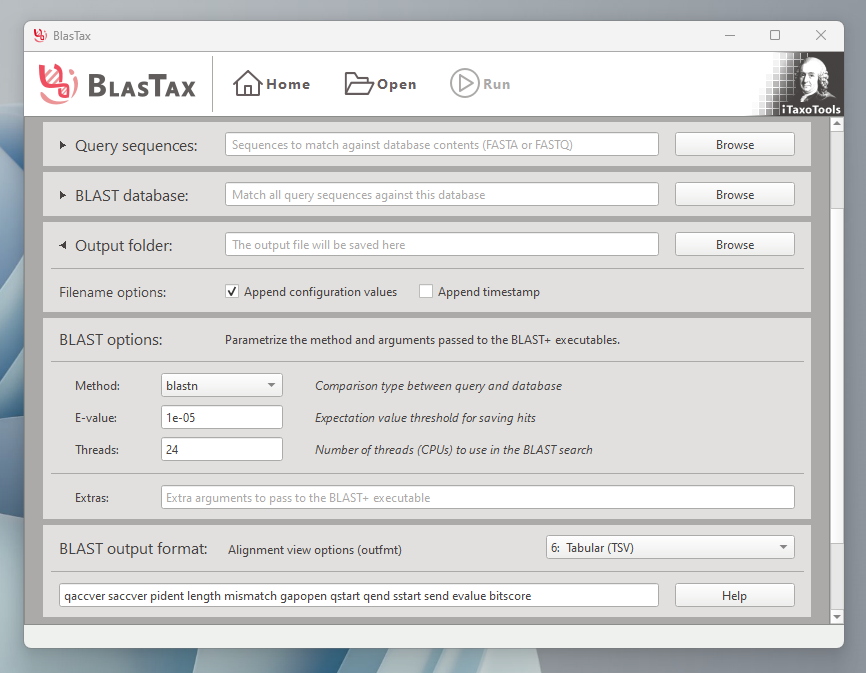
Task: Open the blastn Method dropdown
Action: click(221, 384)
